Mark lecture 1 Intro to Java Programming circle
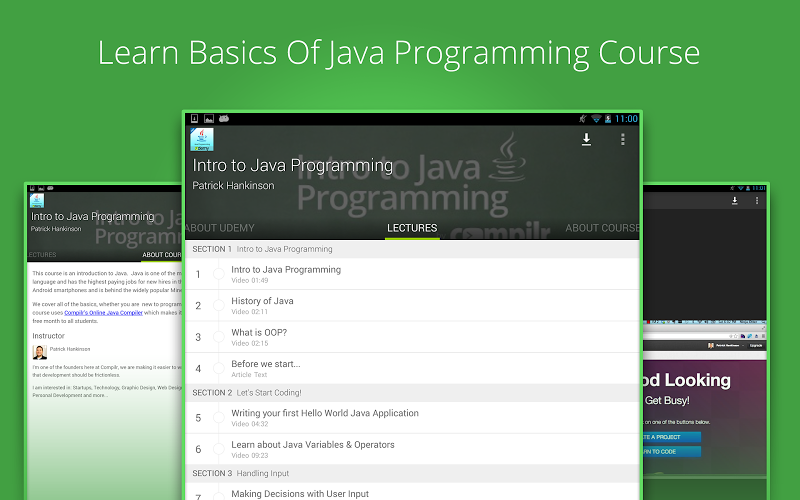 tap(218, 274)
